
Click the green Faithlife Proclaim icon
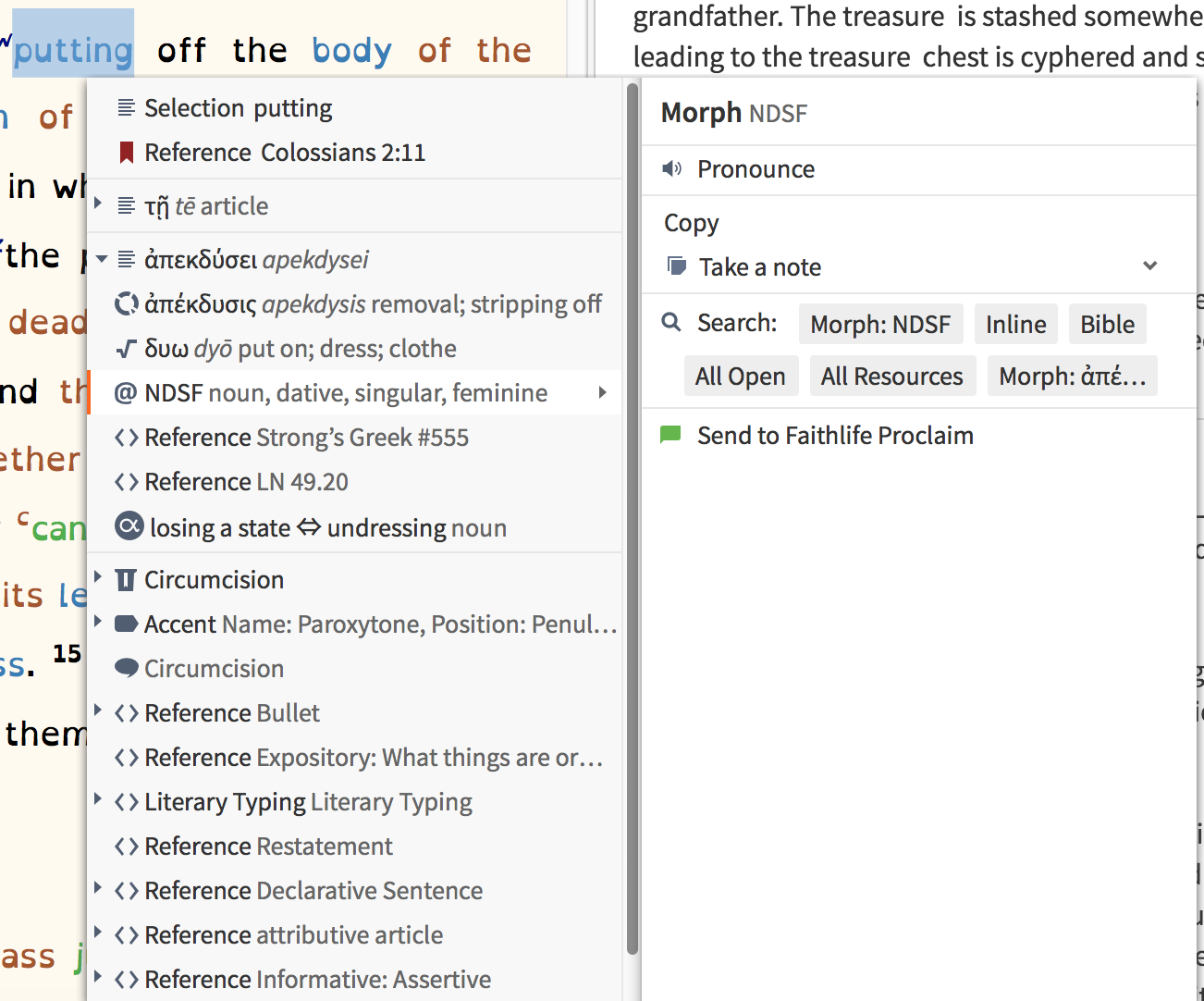pos(670,435)
